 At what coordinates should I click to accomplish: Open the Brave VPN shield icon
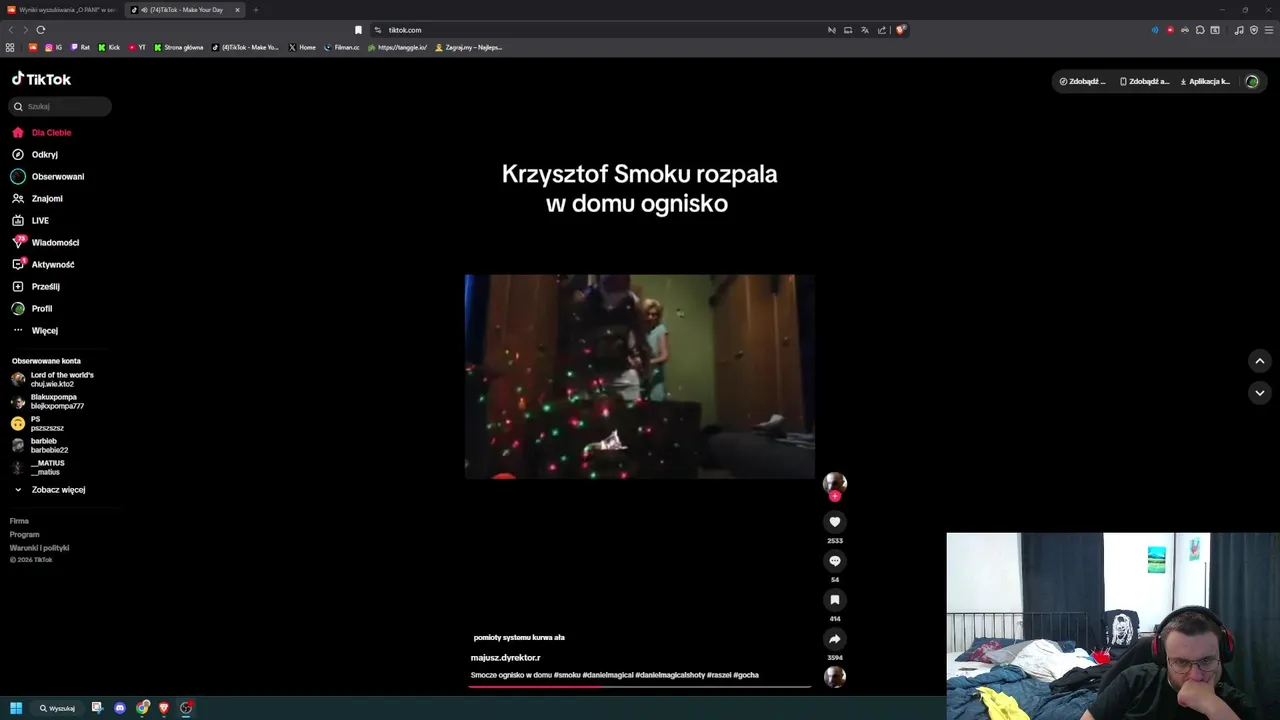1254,30
